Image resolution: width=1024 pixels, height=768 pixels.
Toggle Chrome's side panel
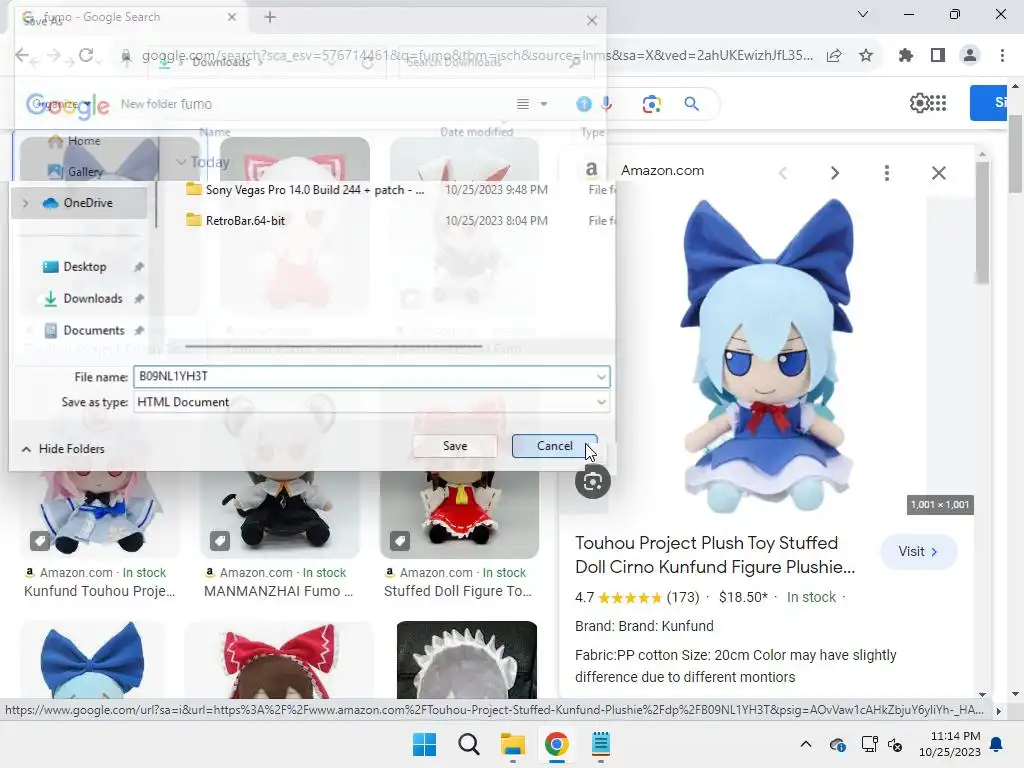point(938,56)
